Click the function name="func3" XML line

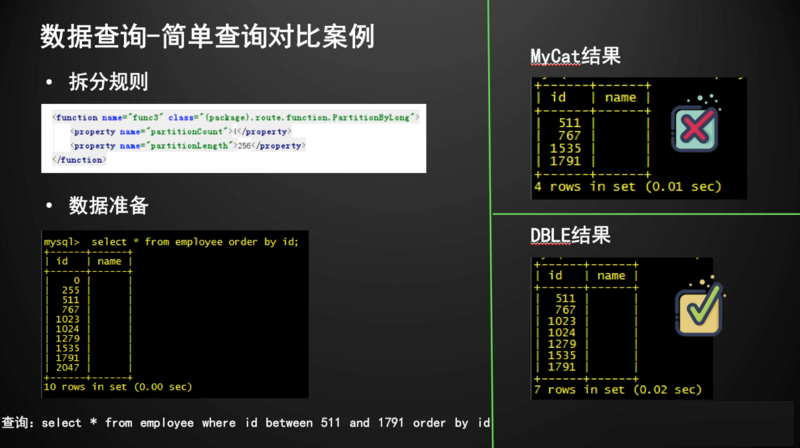tap(235, 117)
